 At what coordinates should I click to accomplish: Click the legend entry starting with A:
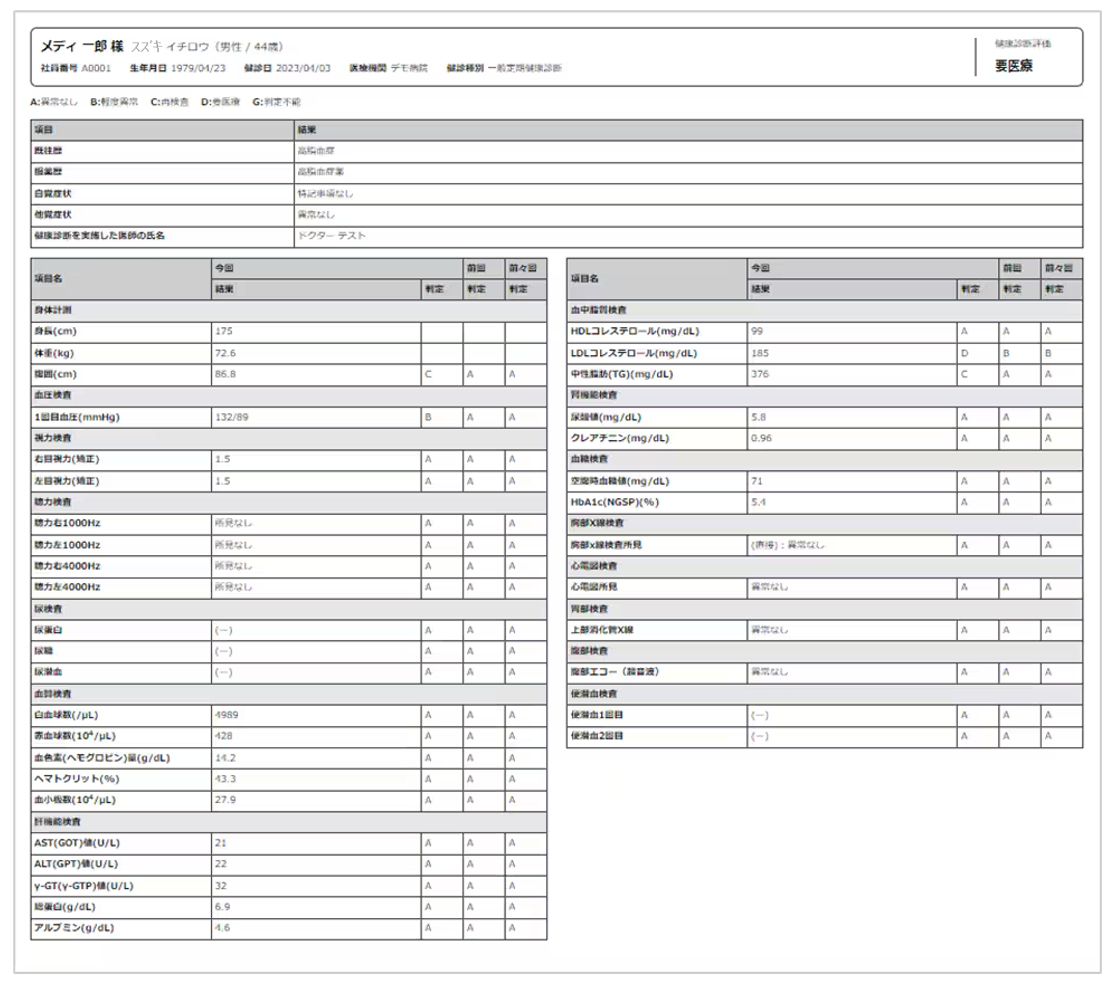54,102
